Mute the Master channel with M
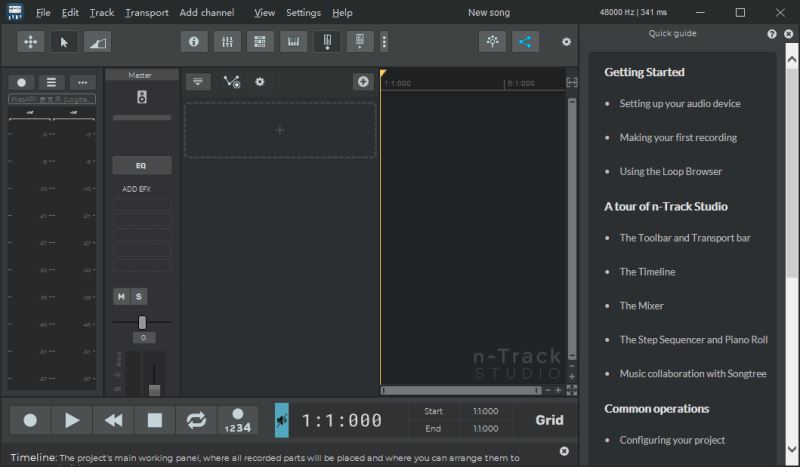The height and width of the screenshot is (467, 800). pyautogui.click(x=121, y=296)
